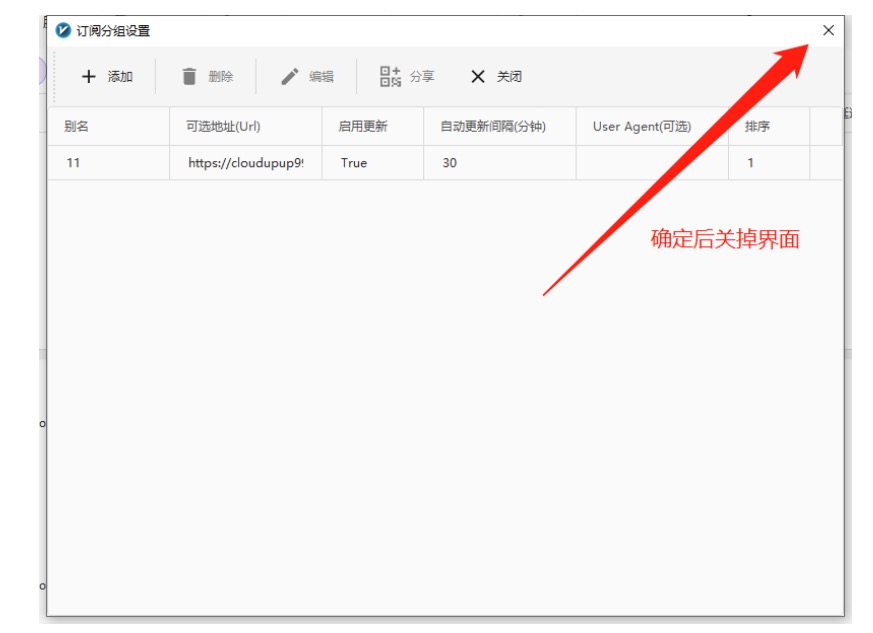Click the User Agent(可选) column header
The height and width of the screenshot is (633, 873).
[653, 126]
